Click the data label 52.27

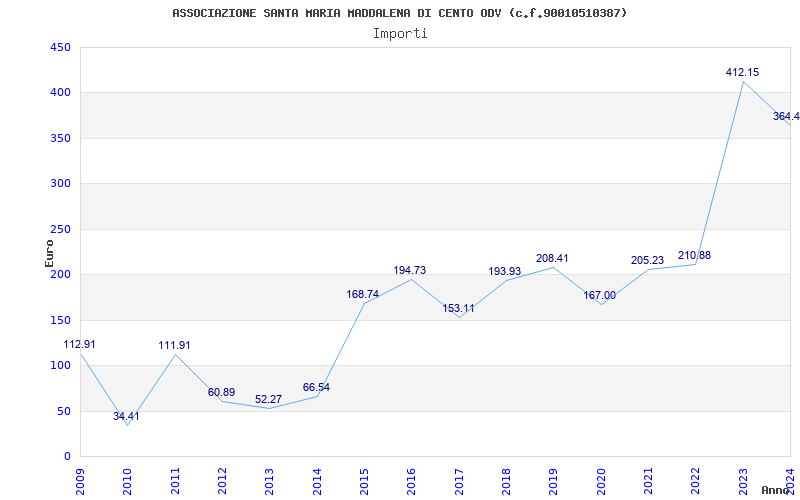pyautogui.click(x=268, y=399)
